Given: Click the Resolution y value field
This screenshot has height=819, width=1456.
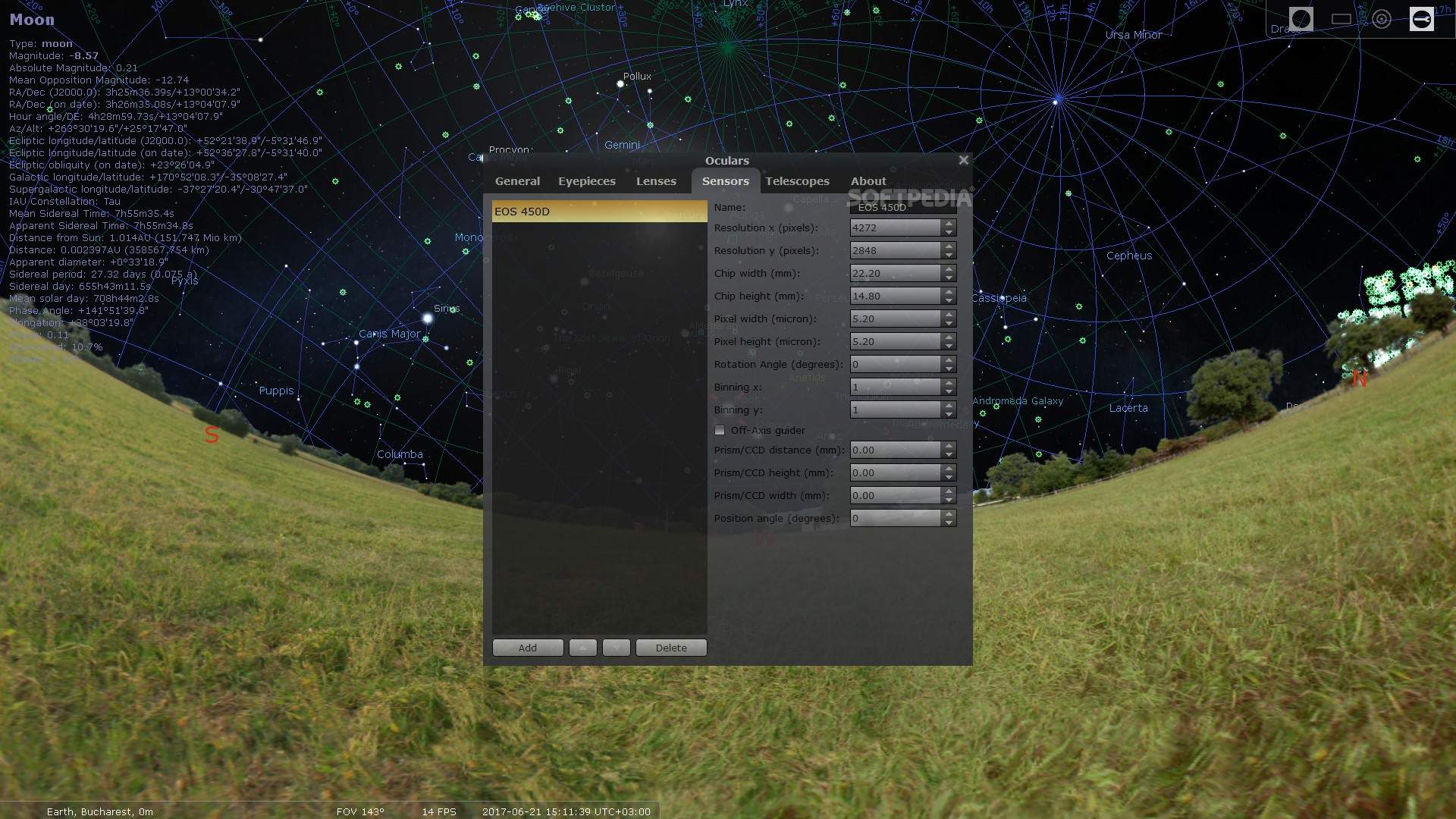Looking at the screenshot, I should tap(896, 250).
